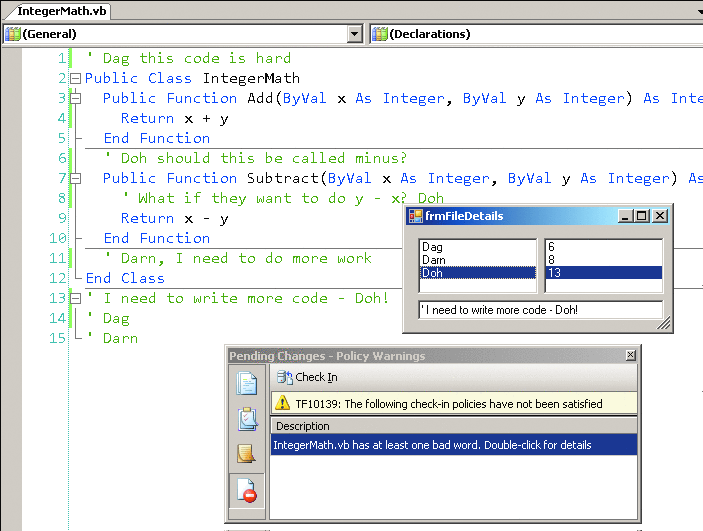Switch to the IntegerMath.vb tab
The height and width of the screenshot is (531, 703).
(x=61, y=11)
